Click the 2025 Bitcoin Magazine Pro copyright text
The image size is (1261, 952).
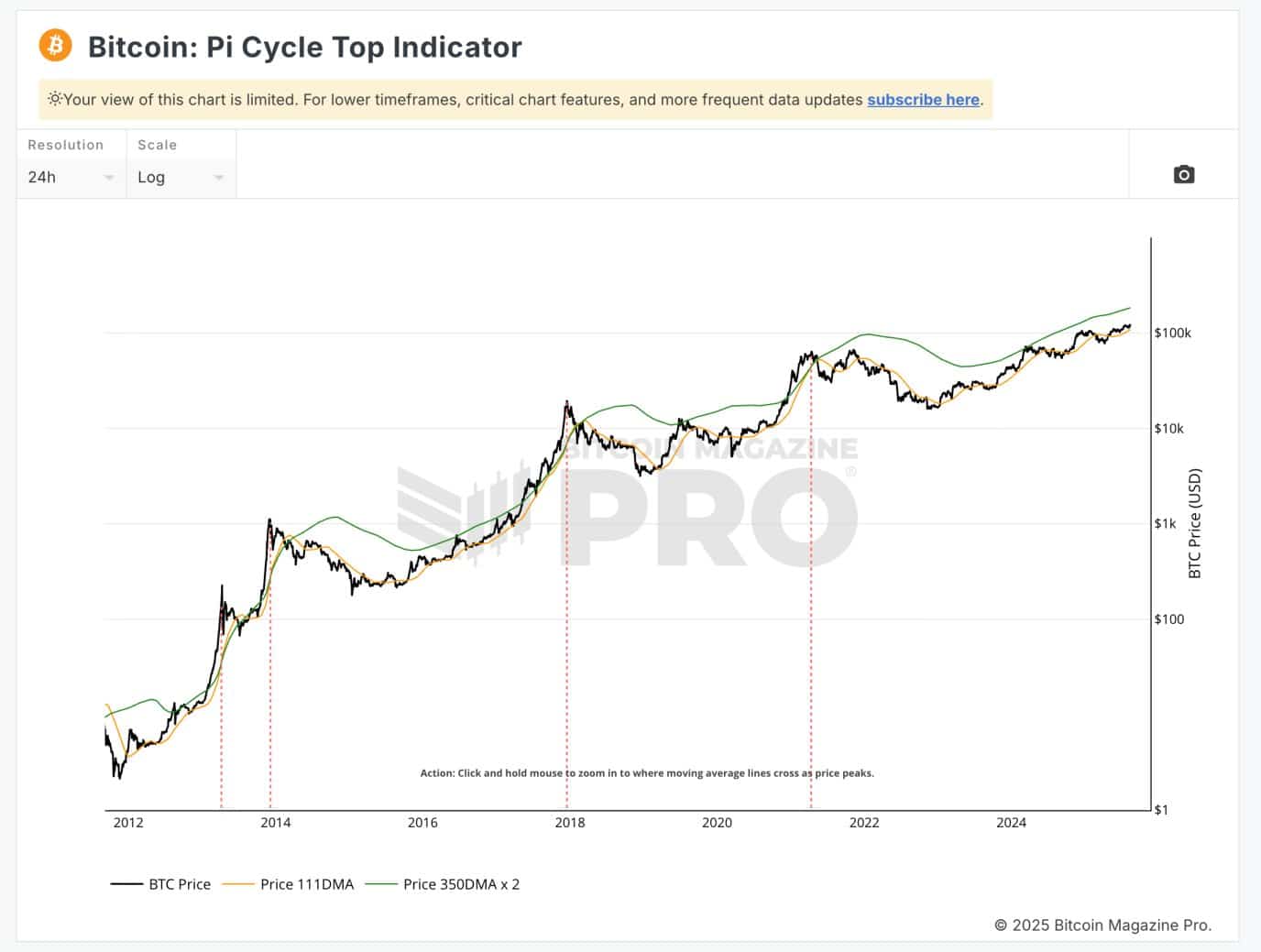coord(1102,925)
